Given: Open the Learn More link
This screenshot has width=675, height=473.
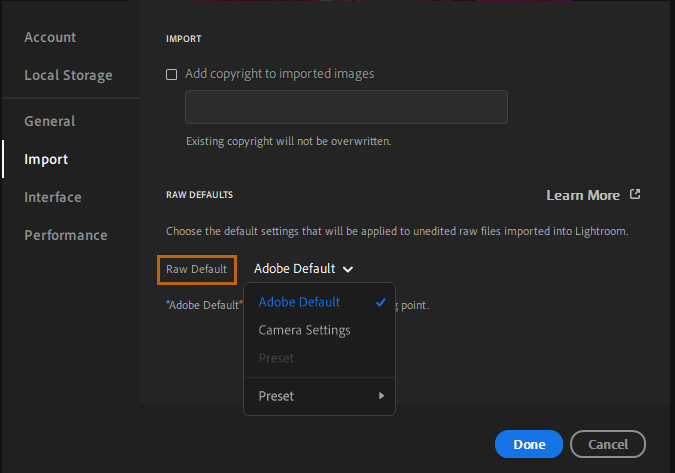Looking at the screenshot, I should pos(583,195).
